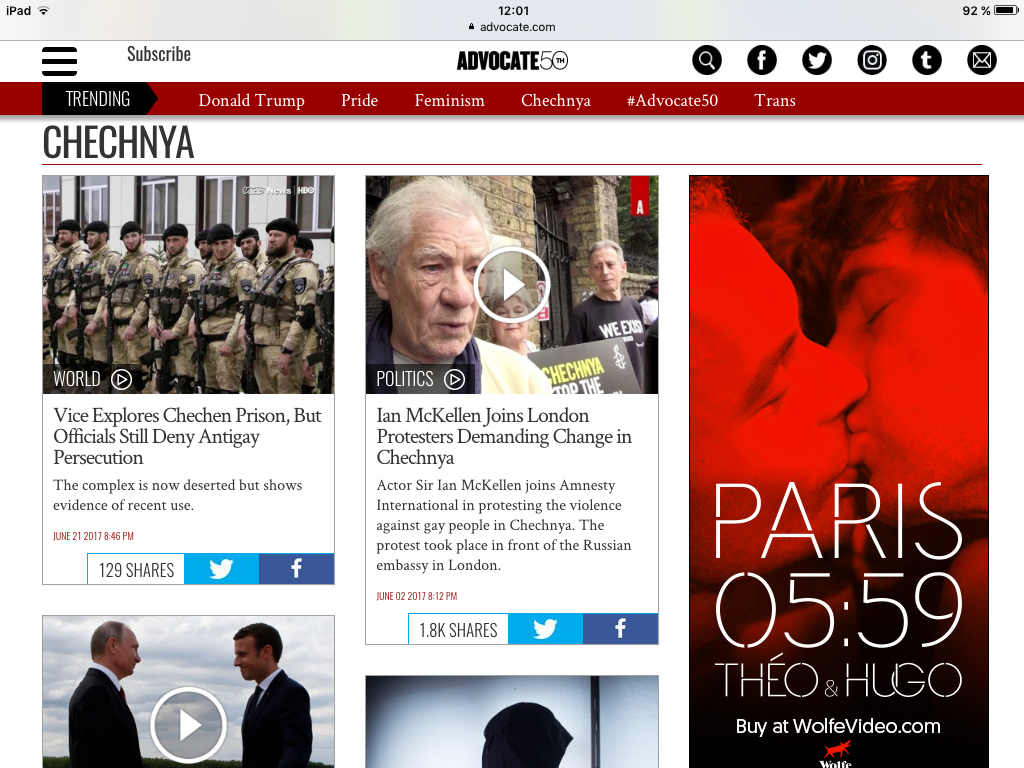Viewport: 1024px width, 768px height.
Task: Open the search icon in header
Action: tap(707, 61)
